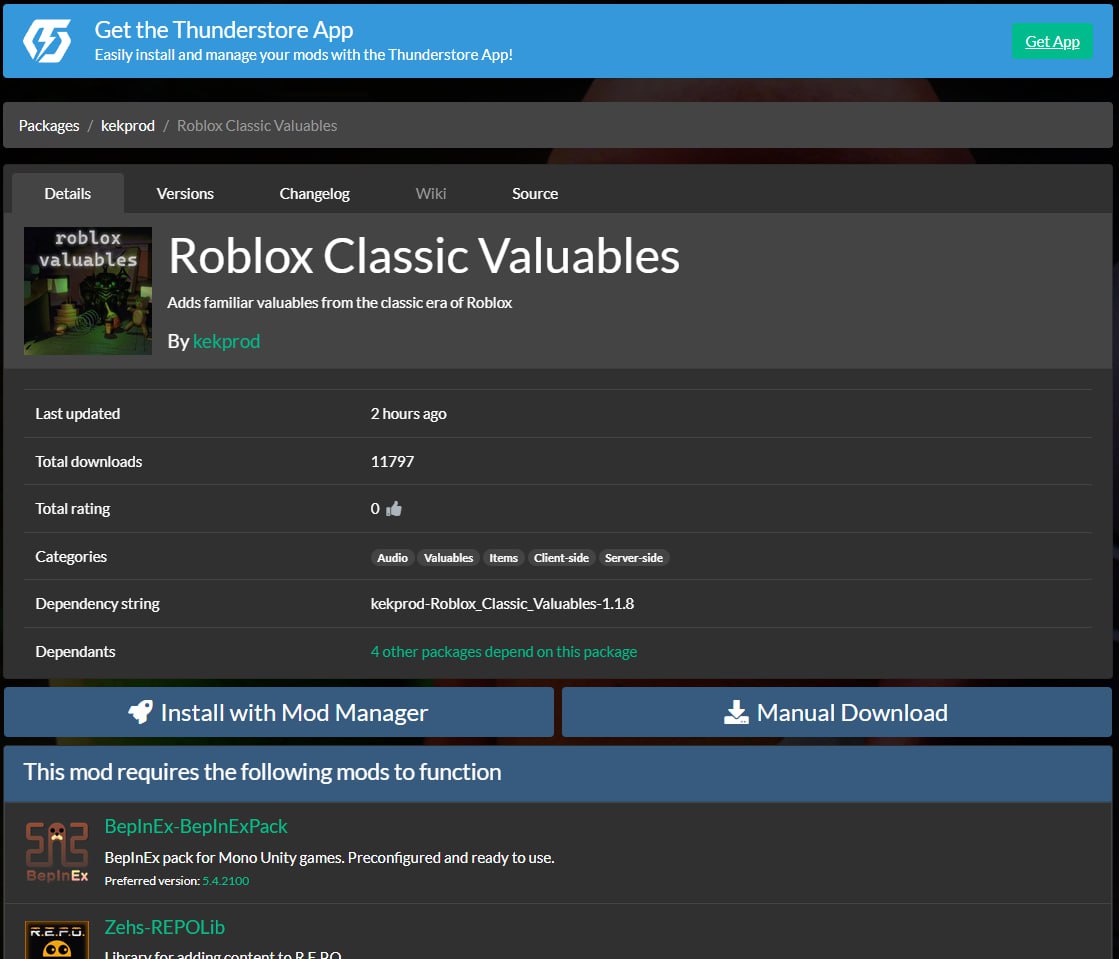Click the thumbs-up rating icon
The width and height of the screenshot is (1119, 959).
[394, 509]
